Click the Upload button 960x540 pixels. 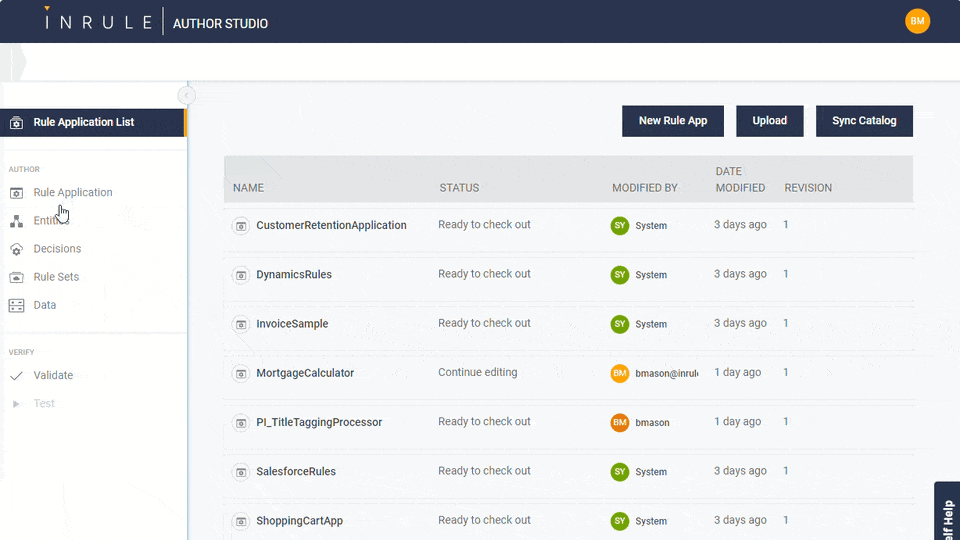770,121
